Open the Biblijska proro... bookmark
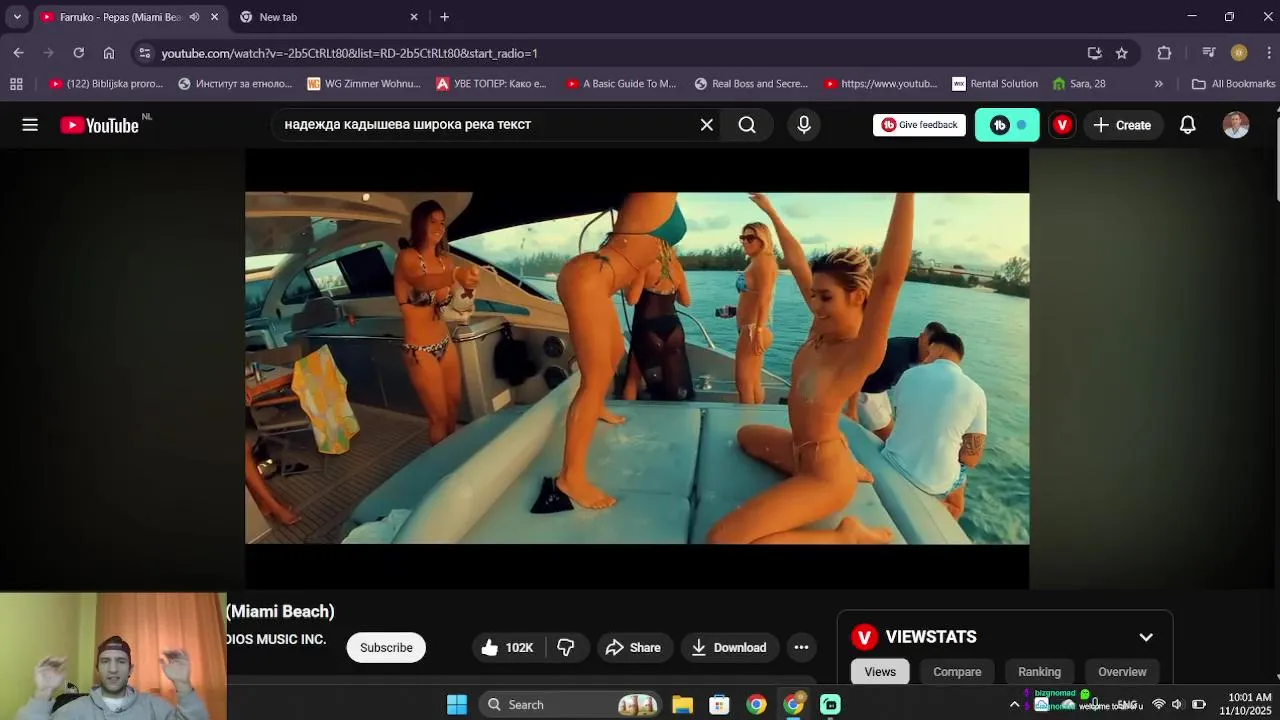This screenshot has width=1280, height=720. (106, 84)
